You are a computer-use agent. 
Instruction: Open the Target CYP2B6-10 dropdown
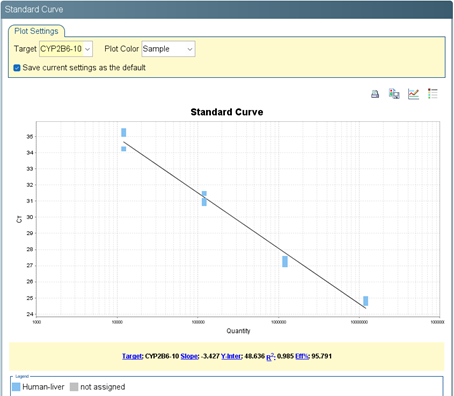(x=66, y=49)
